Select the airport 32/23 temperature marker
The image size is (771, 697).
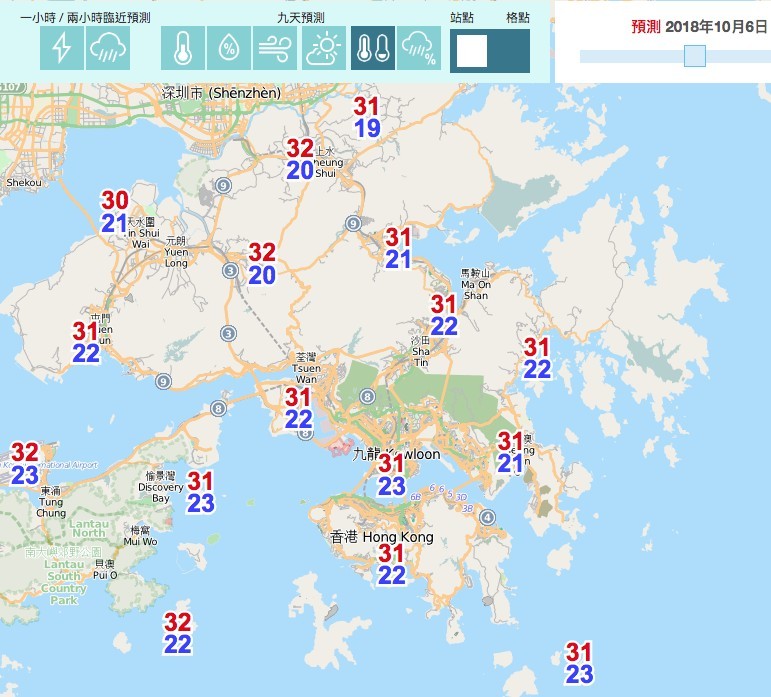(25, 464)
